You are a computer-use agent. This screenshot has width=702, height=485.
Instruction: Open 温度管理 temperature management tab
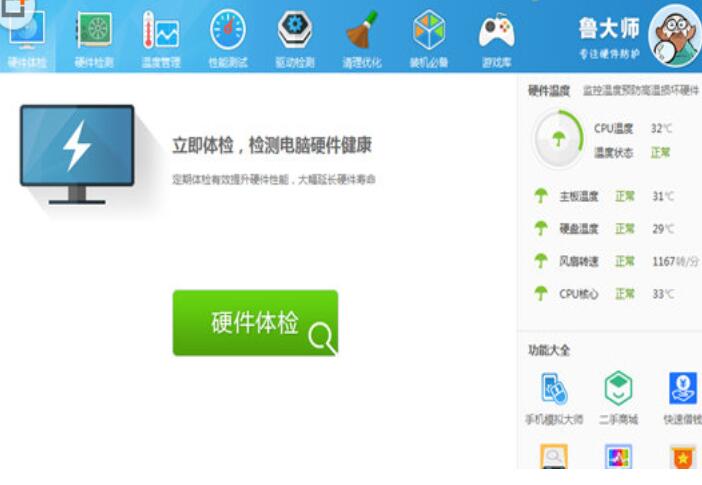tap(161, 39)
